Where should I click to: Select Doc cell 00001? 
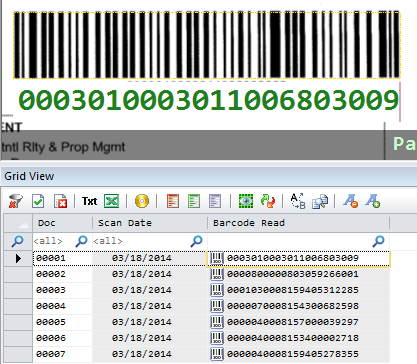(x=62, y=258)
